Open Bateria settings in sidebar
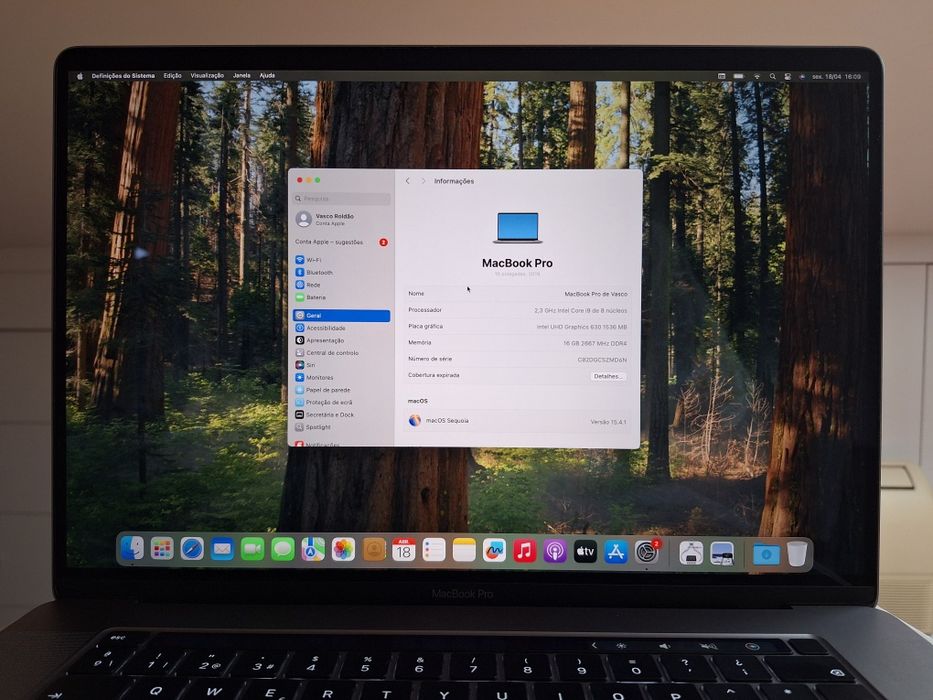This screenshot has height=700, width=933. [342, 298]
